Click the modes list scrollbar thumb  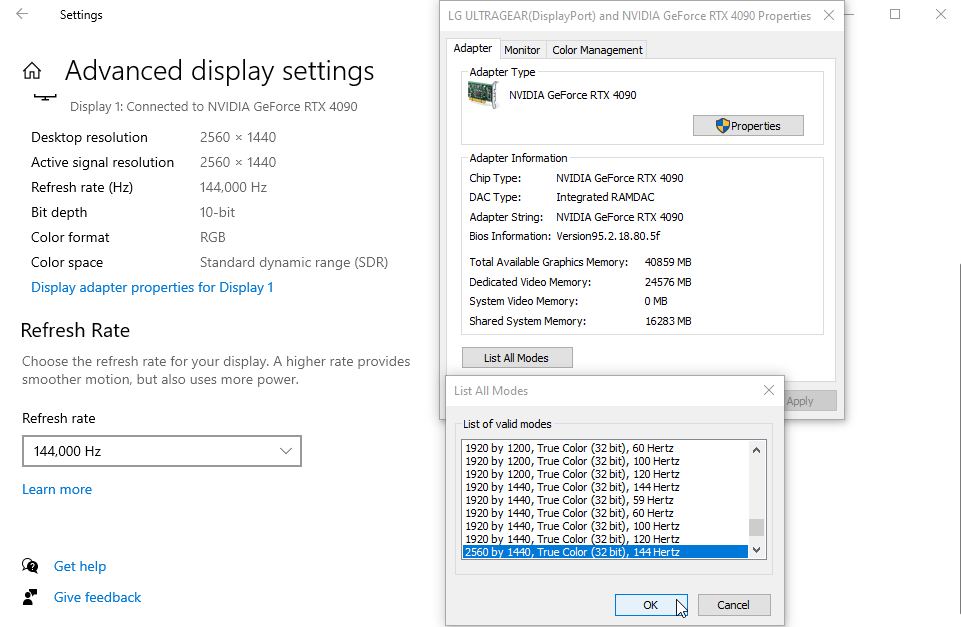(x=756, y=527)
